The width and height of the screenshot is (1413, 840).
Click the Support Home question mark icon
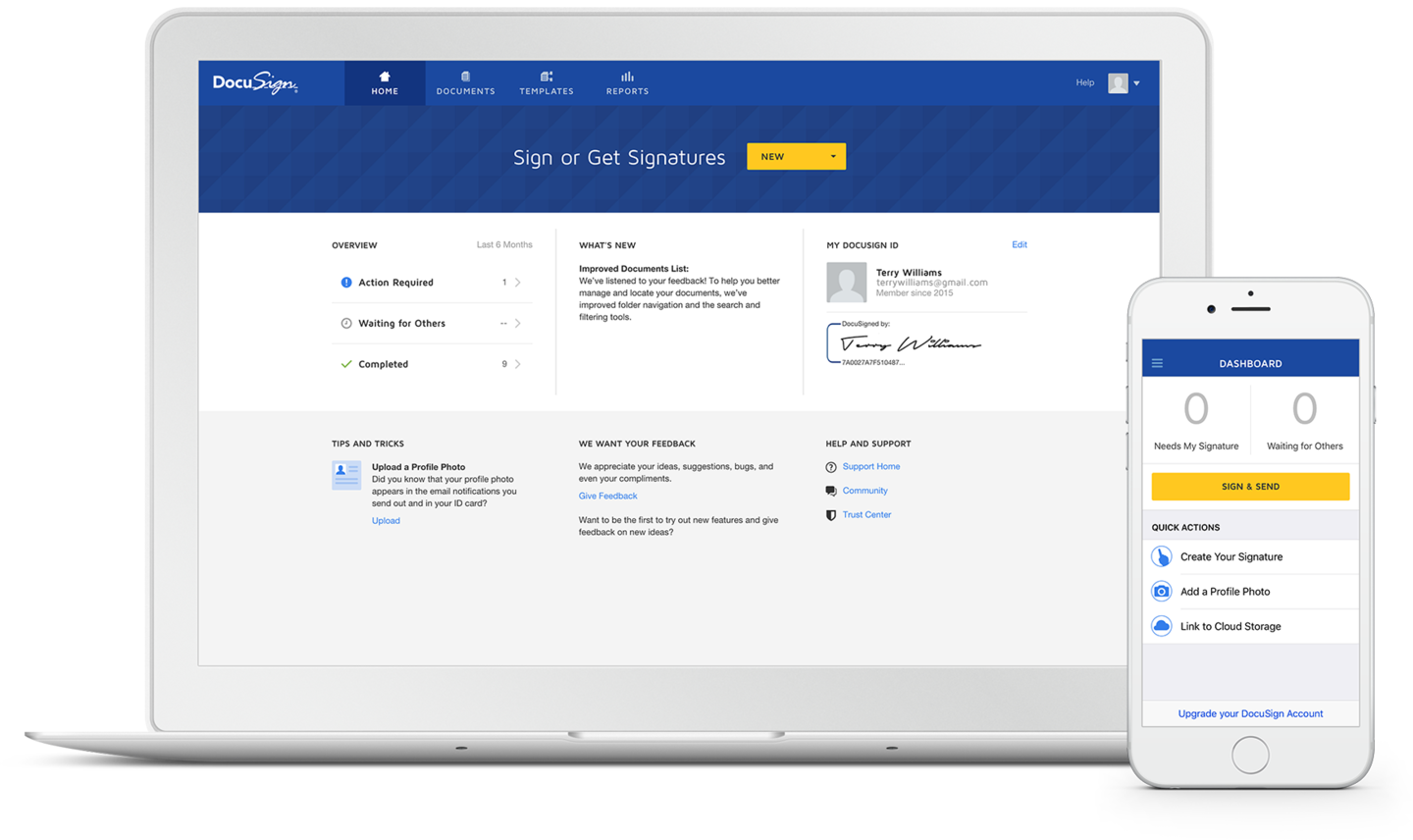click(x=830, y=466)
